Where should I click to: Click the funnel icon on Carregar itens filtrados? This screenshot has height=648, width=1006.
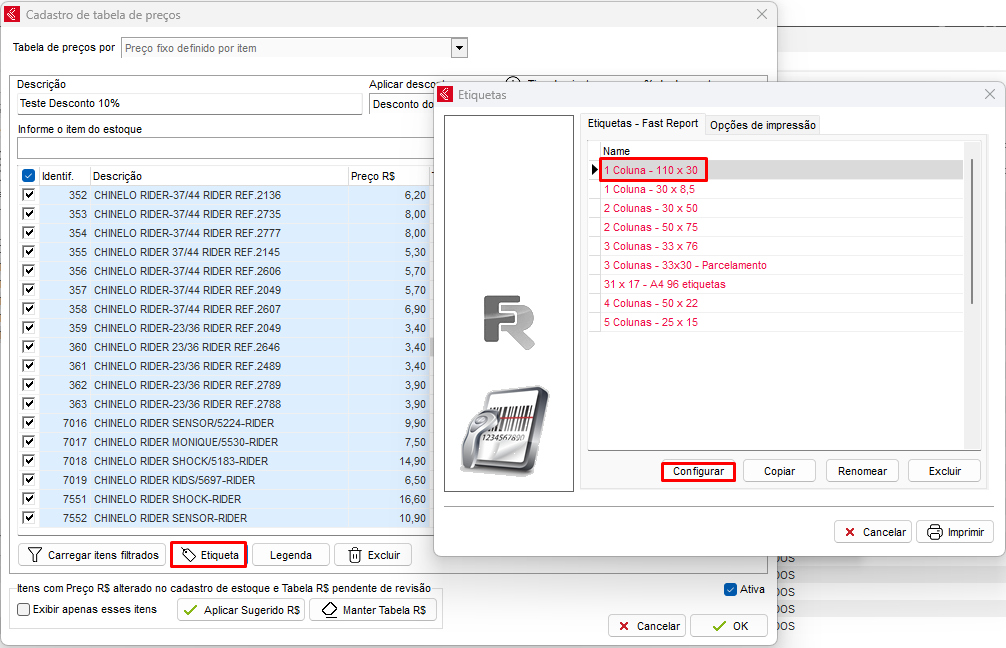(x=35, y=555)
